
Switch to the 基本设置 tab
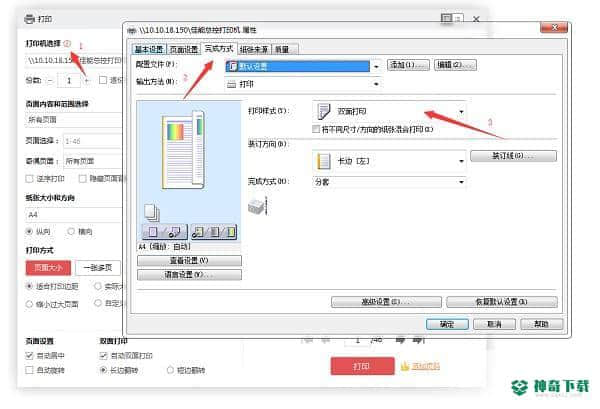pos(149,49)
